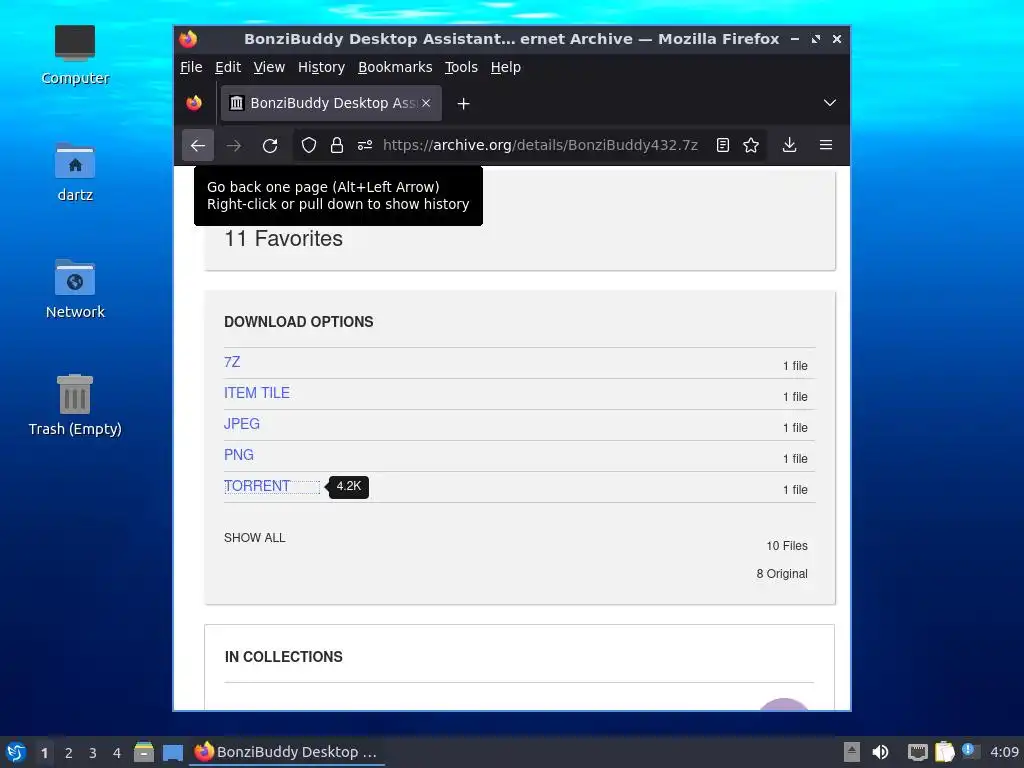Select the BonziBuddy Desktop Assistant tab

tap(331, 103)
